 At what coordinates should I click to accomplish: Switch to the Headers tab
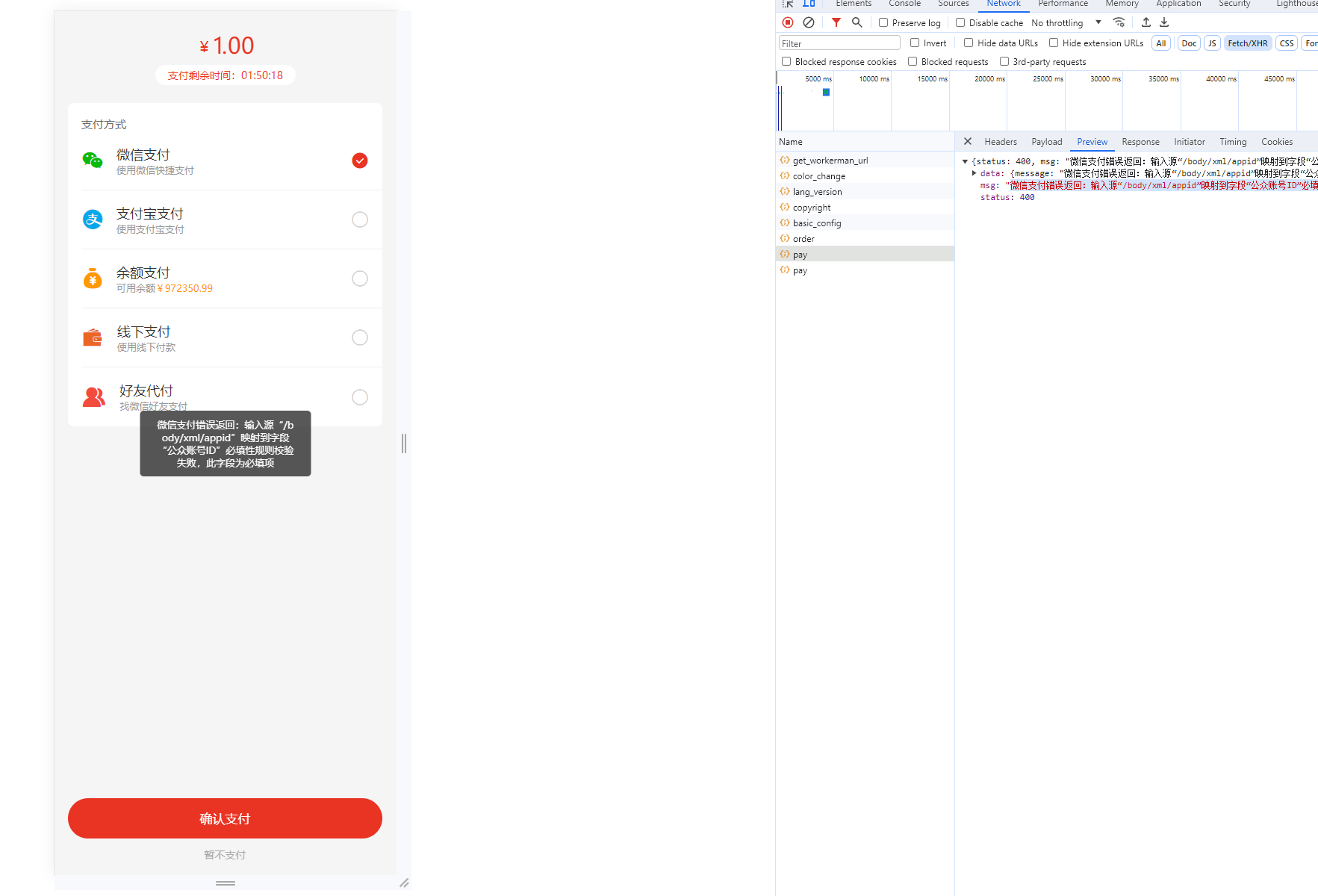coord(1000,142)
